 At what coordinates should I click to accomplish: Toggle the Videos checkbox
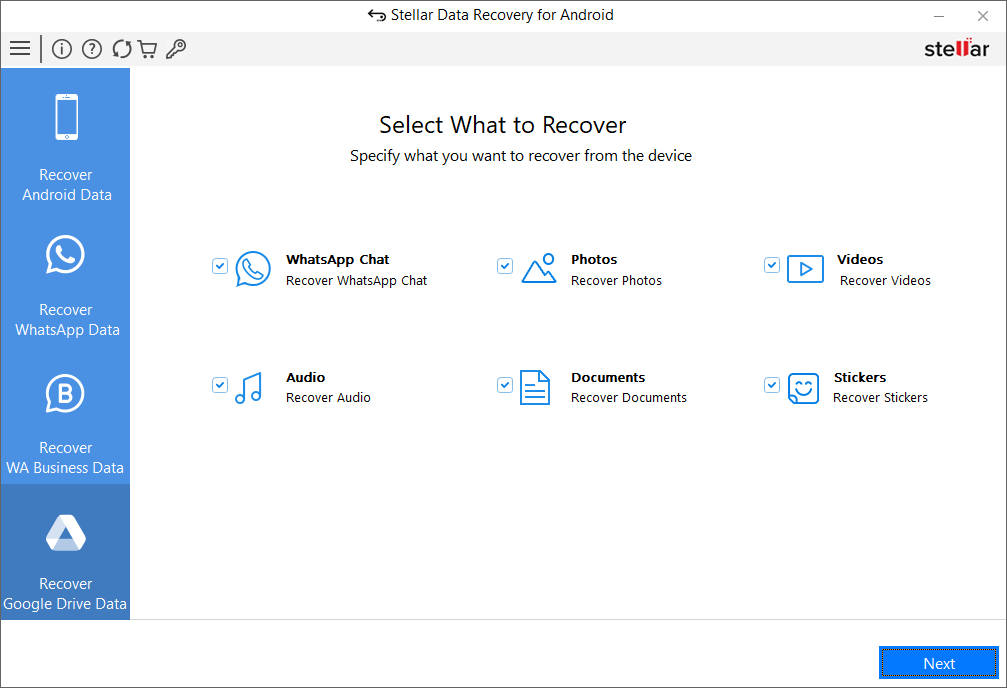(772, 265)
